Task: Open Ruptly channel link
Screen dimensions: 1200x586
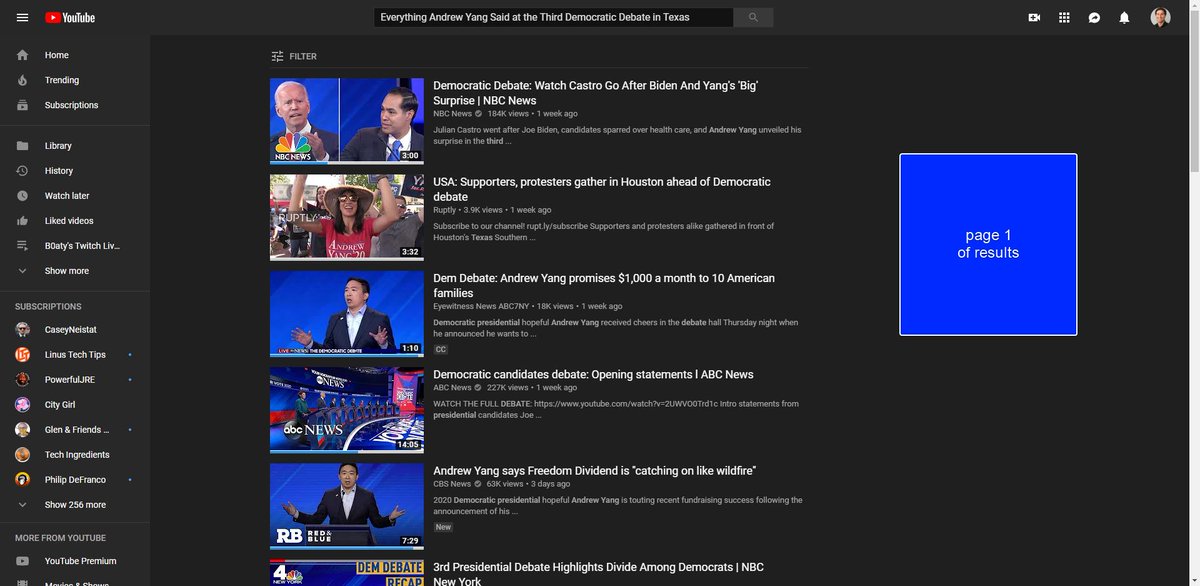Action: point(445,210)
